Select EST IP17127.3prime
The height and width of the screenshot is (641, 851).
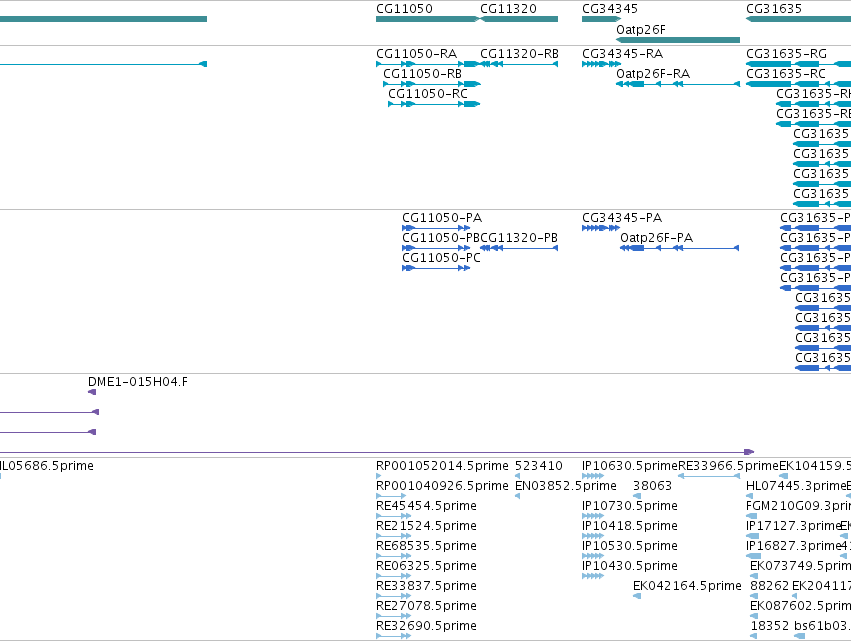pos(753,536)
